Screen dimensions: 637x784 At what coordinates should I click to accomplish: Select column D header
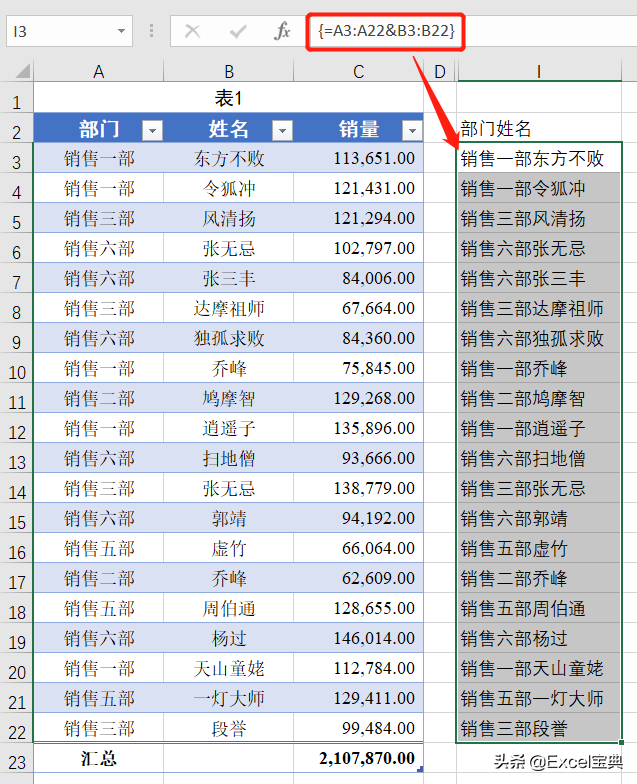pyautogui.click(x=440, y=72)
